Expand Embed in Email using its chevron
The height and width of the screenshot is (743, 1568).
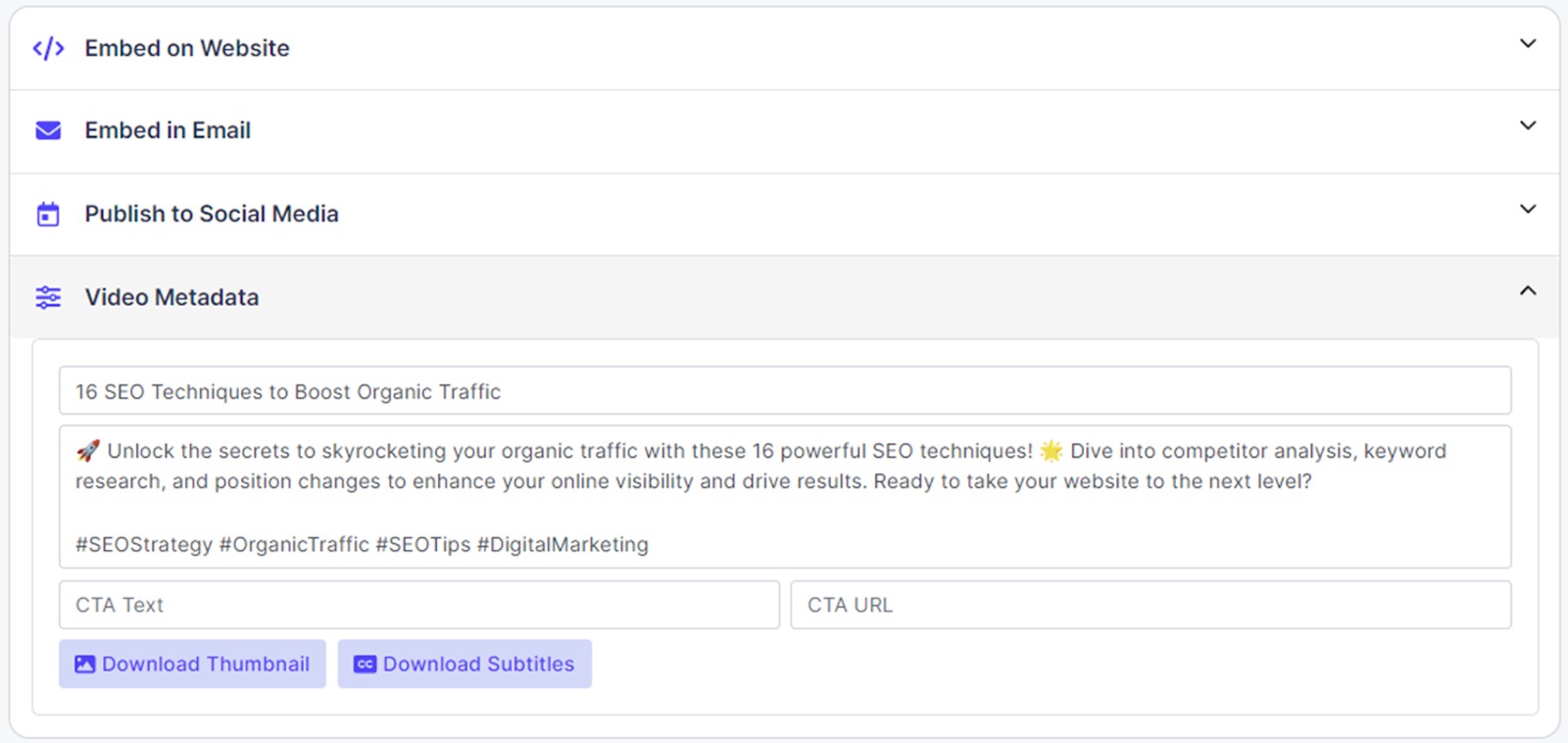[1527, 126]
